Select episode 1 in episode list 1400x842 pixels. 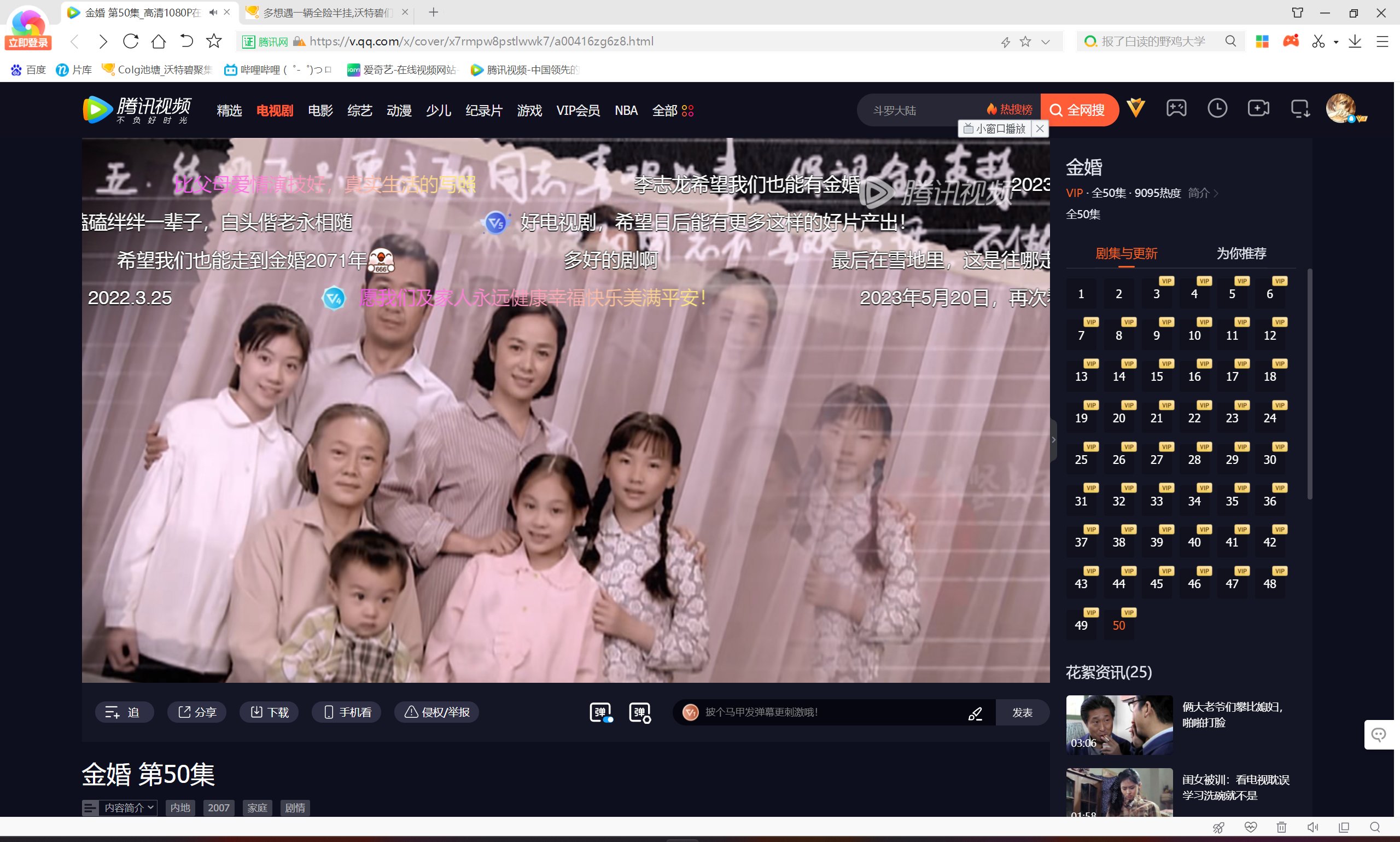[1081, 294]
